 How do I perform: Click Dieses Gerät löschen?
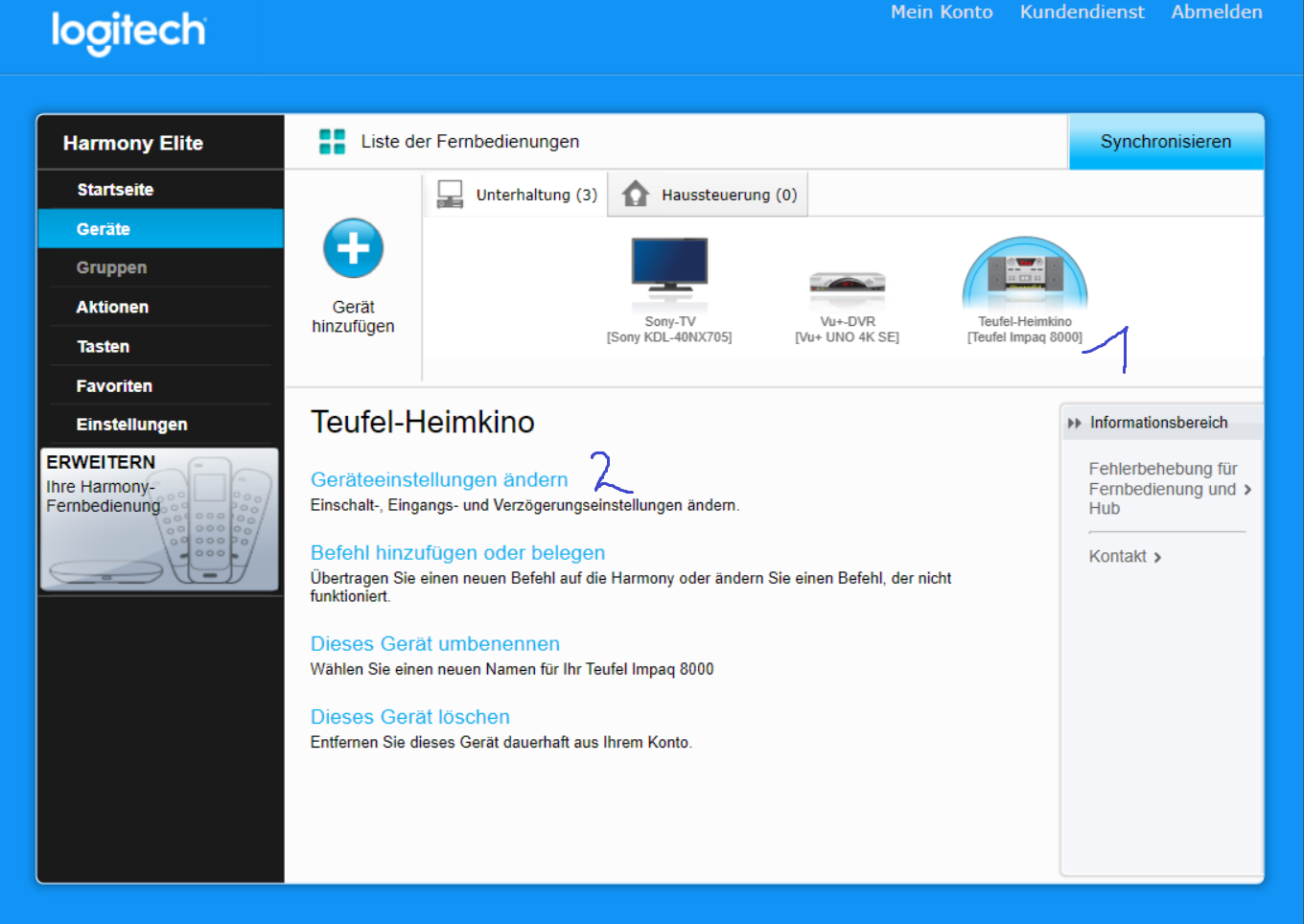pyautogui.click(x=409, y=717)
